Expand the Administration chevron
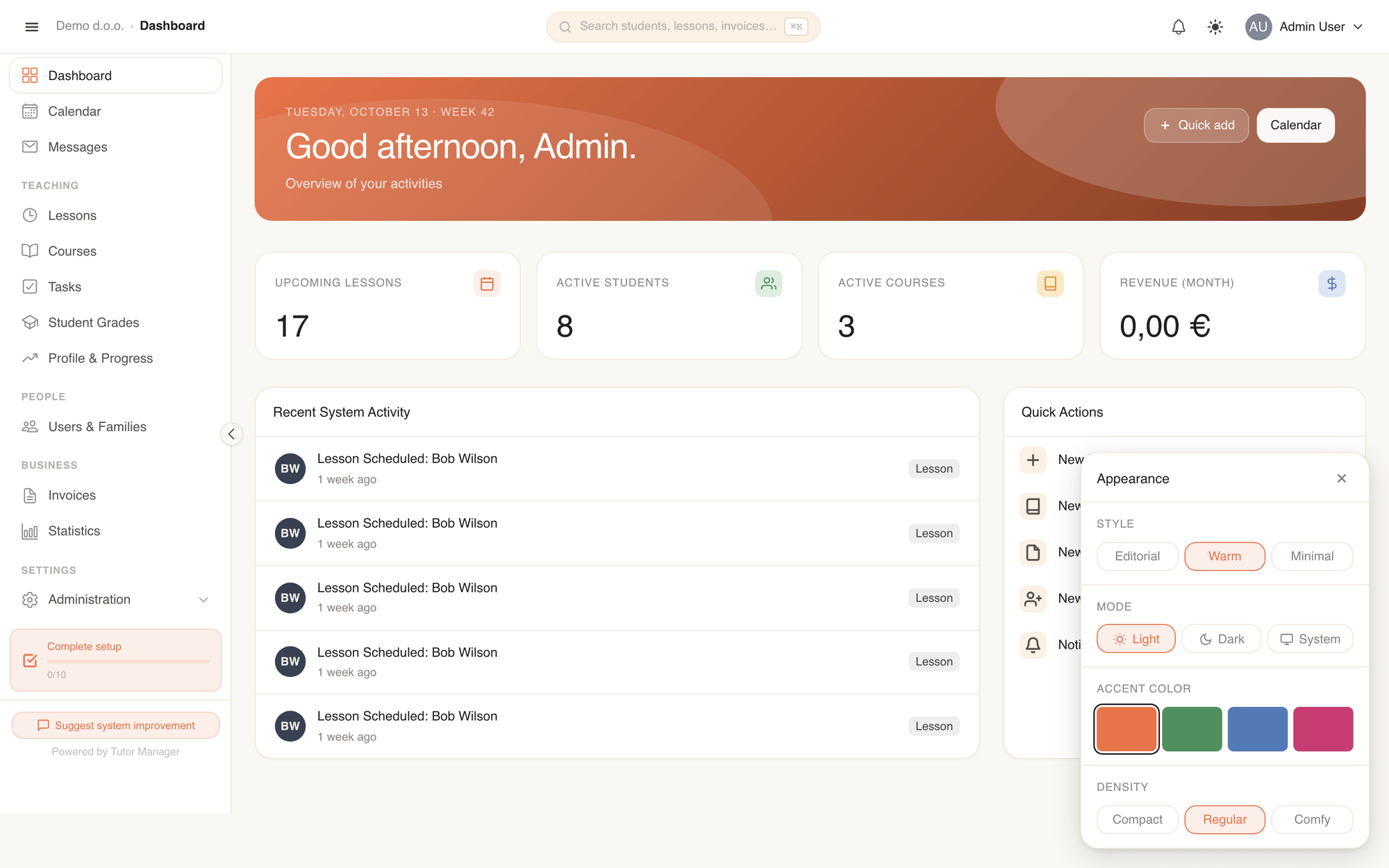Image resolution: width=1389 pixels, height=868 pixels. click(x=203, y=599)
